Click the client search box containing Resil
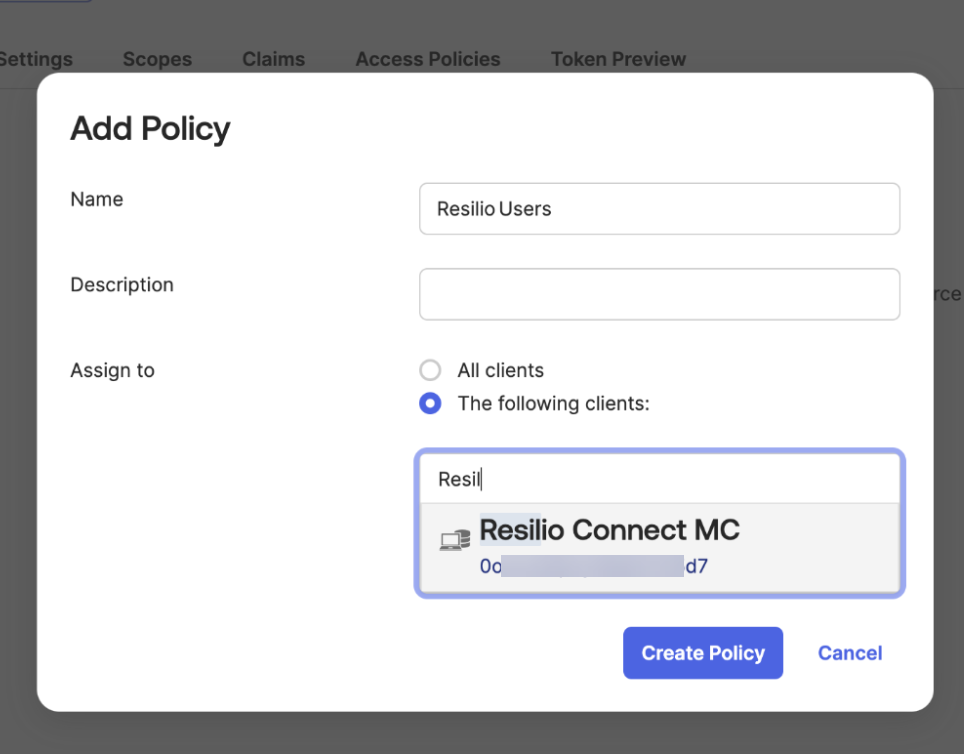 point(659,479)
